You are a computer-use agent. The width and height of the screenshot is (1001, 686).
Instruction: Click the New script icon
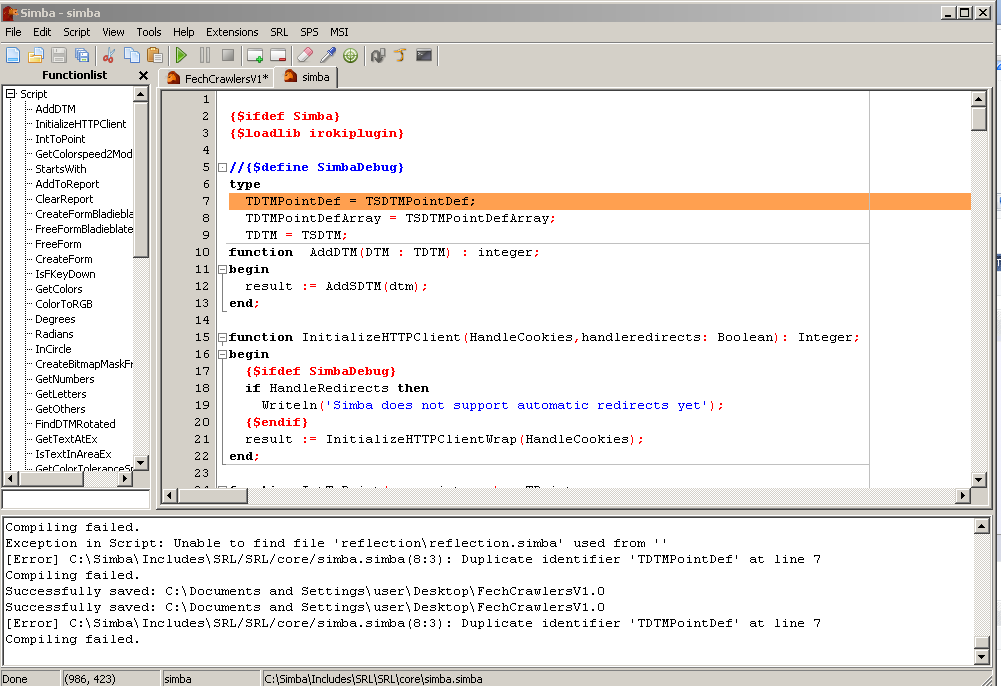coord(13,55)
